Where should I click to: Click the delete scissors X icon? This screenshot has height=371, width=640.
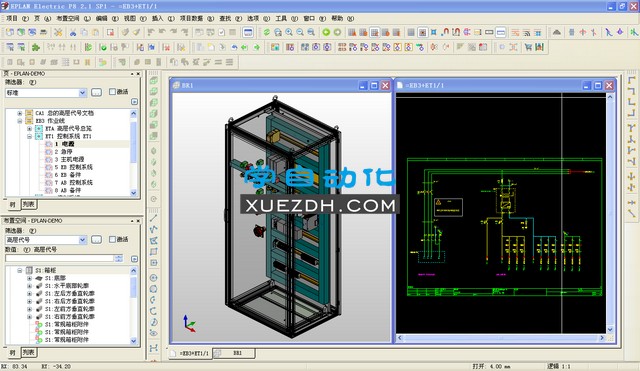click(58, 32)
